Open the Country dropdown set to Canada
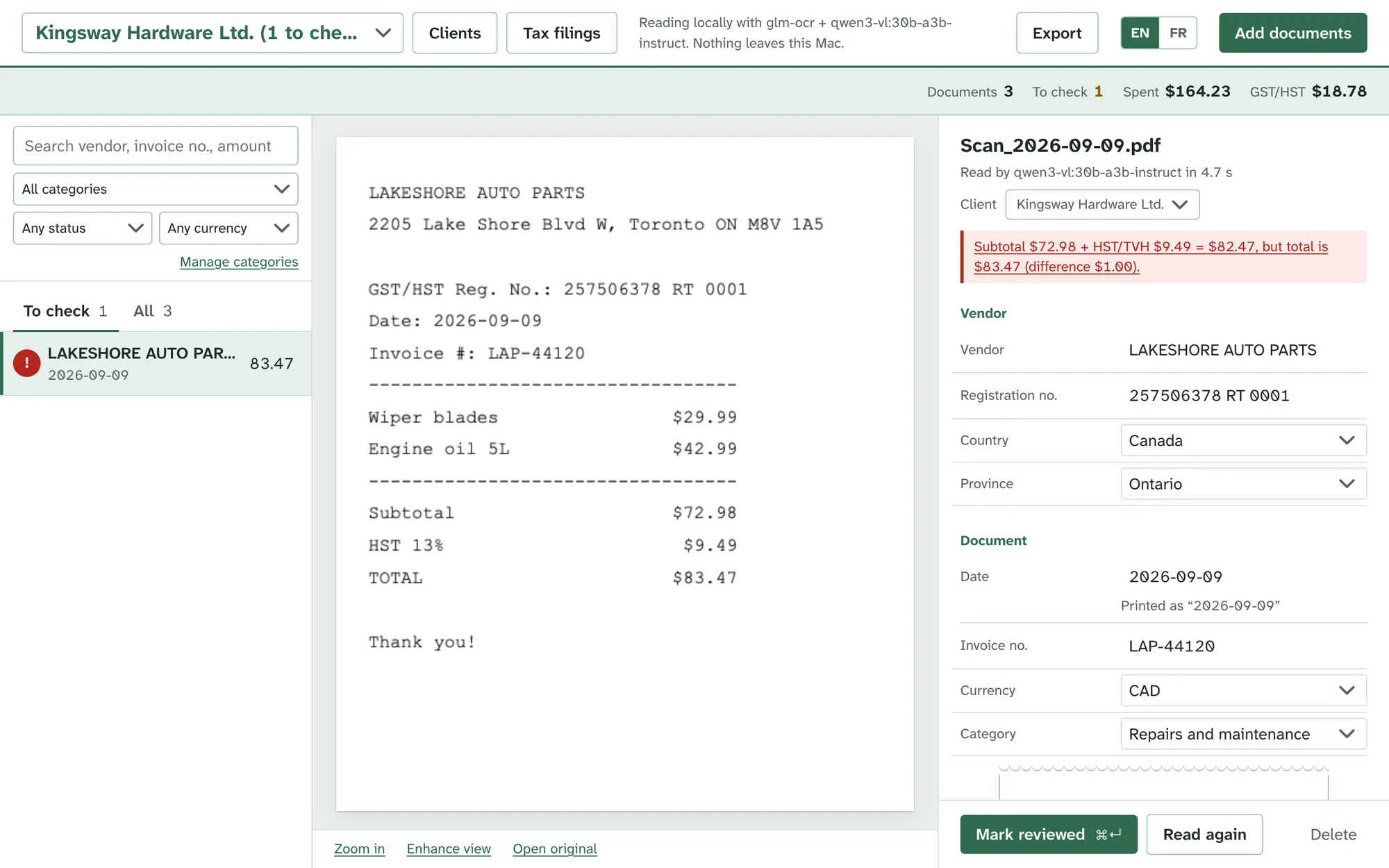Image resolution: width=1389 pixels, height=868 pixels. point(1243,440)
